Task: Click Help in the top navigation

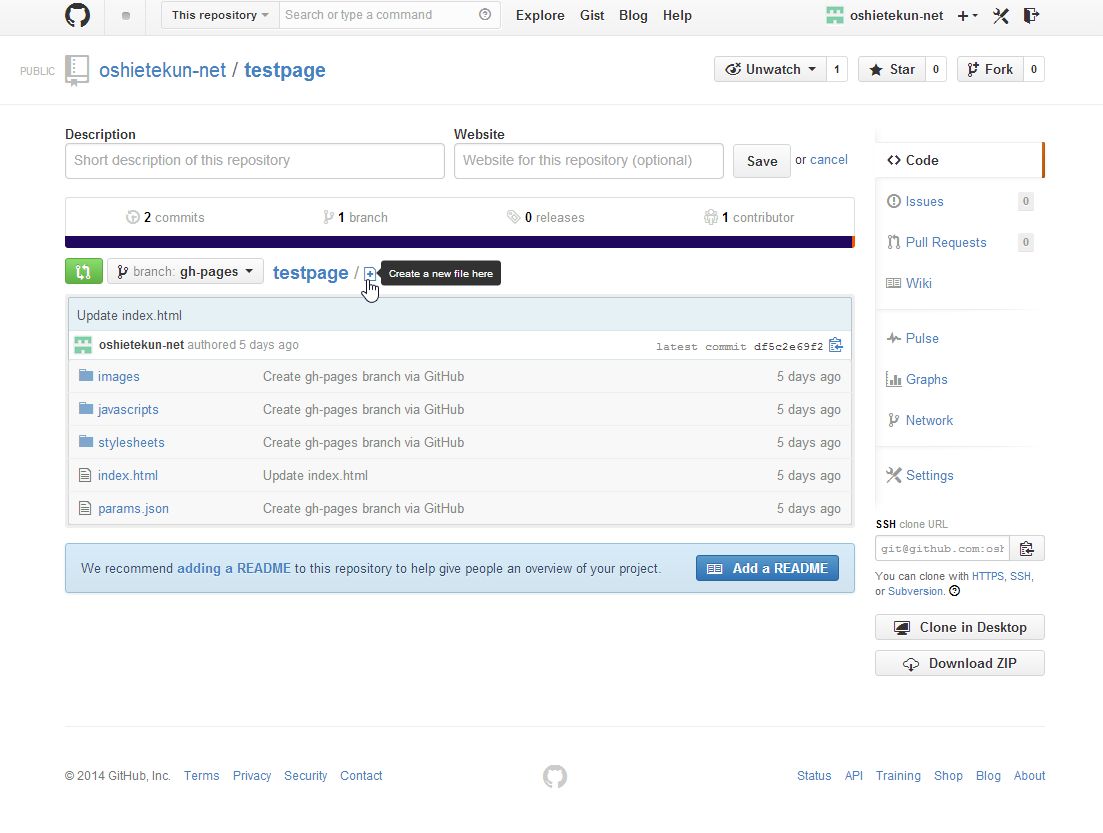Action: (677, 15)
